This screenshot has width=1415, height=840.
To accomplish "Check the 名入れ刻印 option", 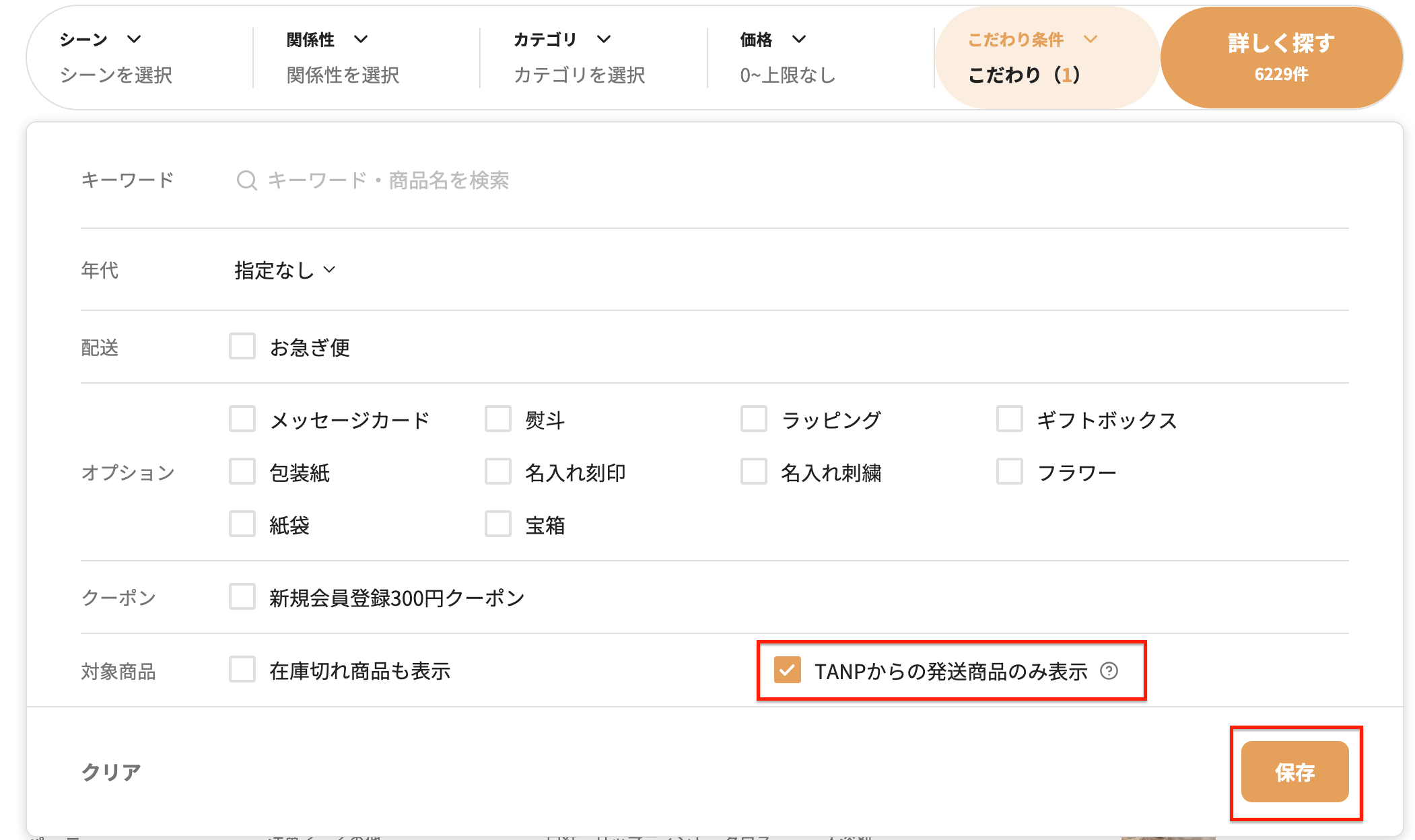I will pos(498,472).
